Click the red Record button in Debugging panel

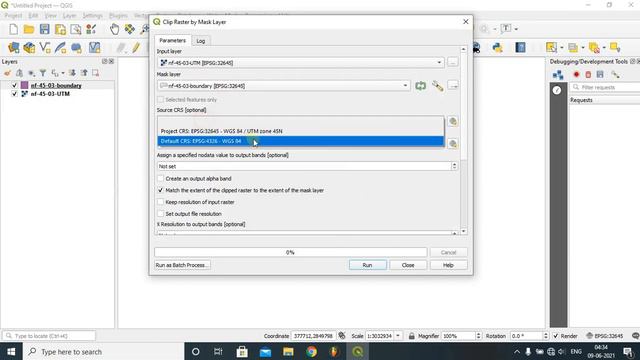coord(576,75)
